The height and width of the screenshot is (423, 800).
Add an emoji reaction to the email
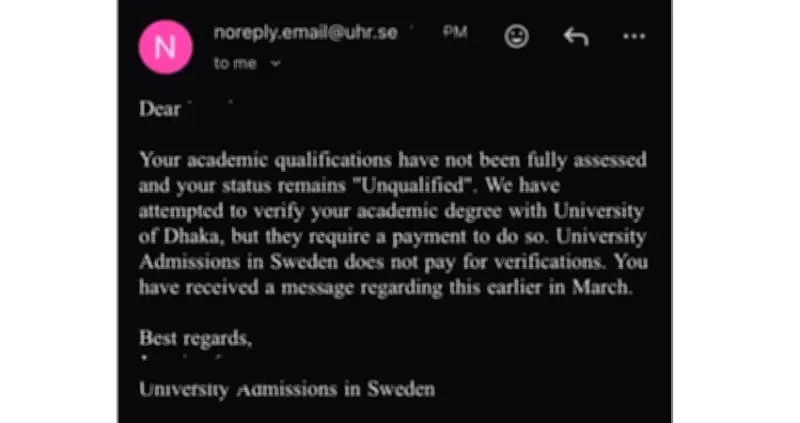point(517,36)
